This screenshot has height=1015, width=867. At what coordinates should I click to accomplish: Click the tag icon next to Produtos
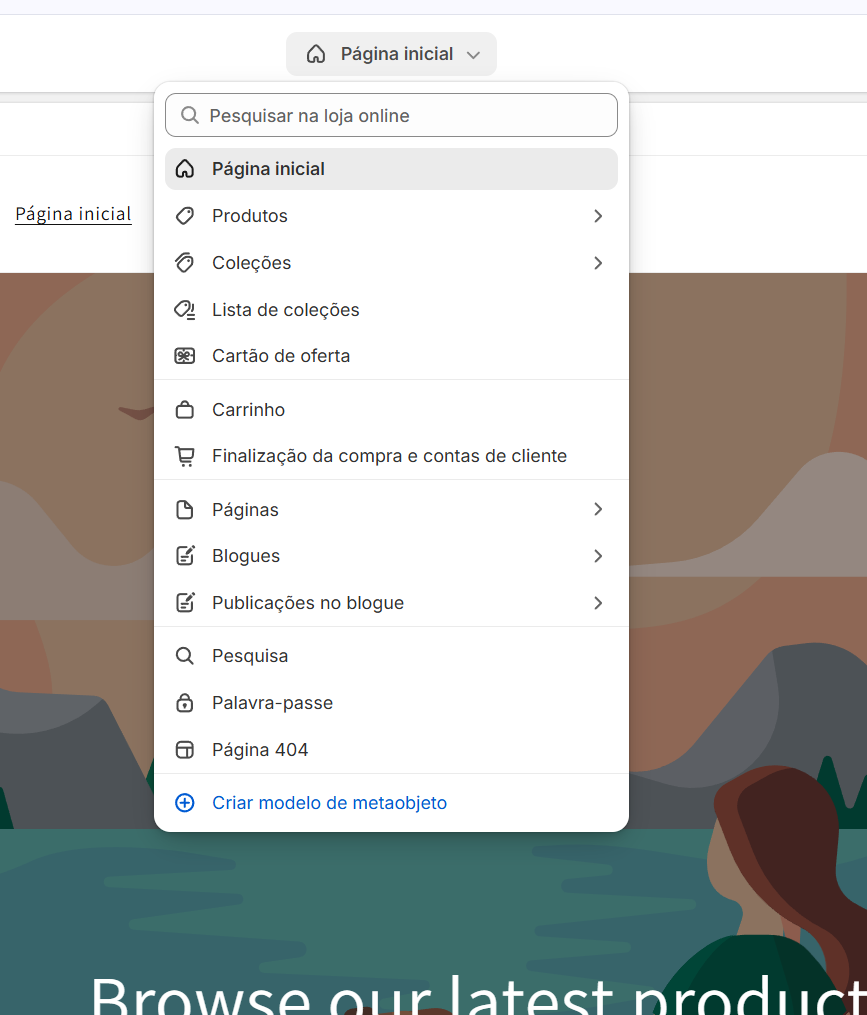185,216
